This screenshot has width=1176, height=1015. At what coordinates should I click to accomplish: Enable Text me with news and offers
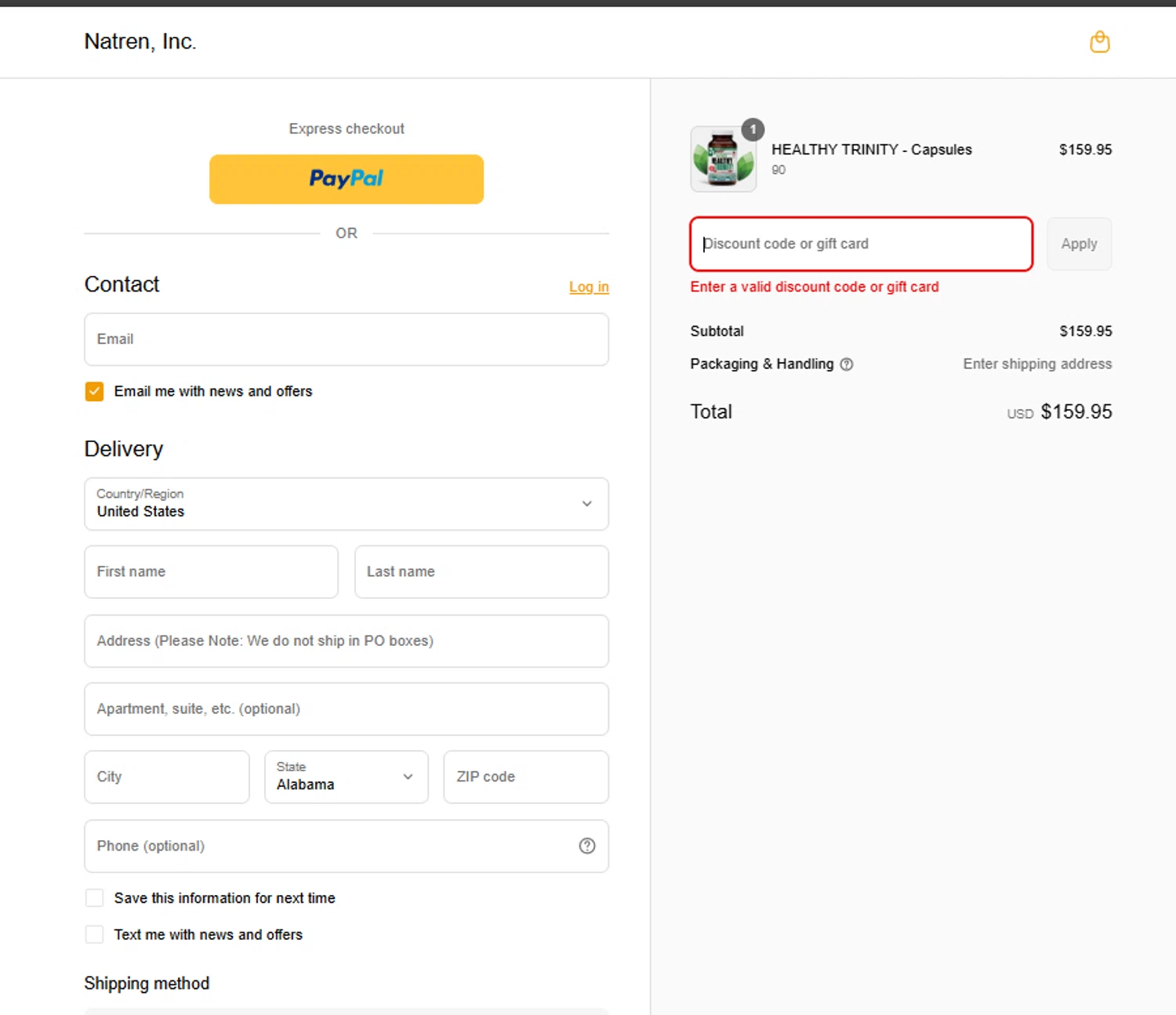(x=94, y=934)
